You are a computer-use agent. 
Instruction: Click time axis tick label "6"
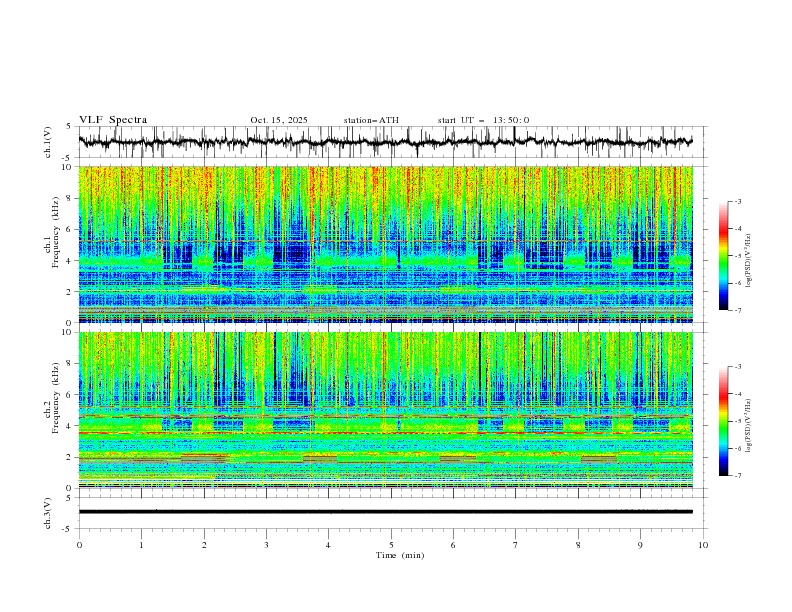[453, 545]
